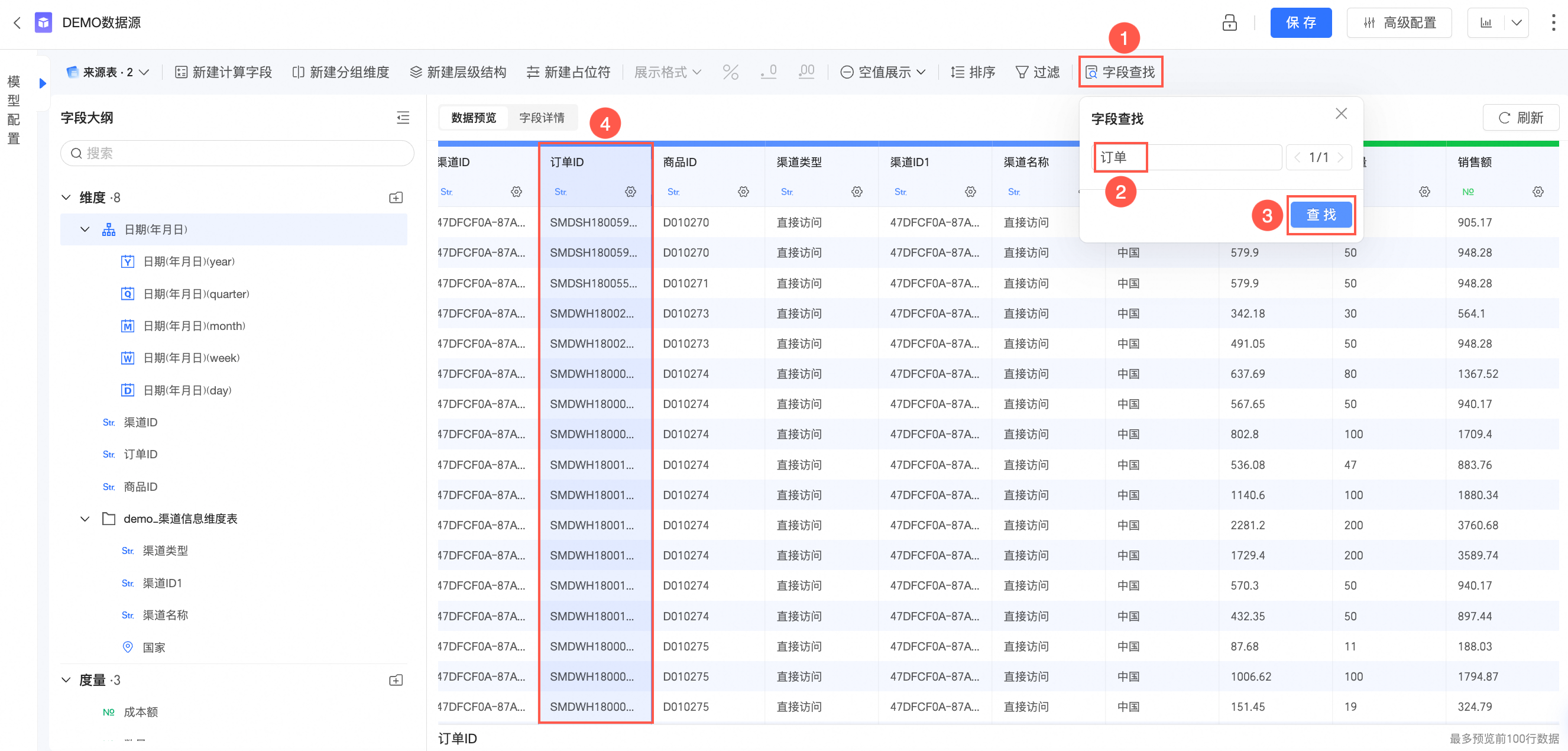Click the field outline collapse icon
The image size is (1568, 751).
(403, 118)
